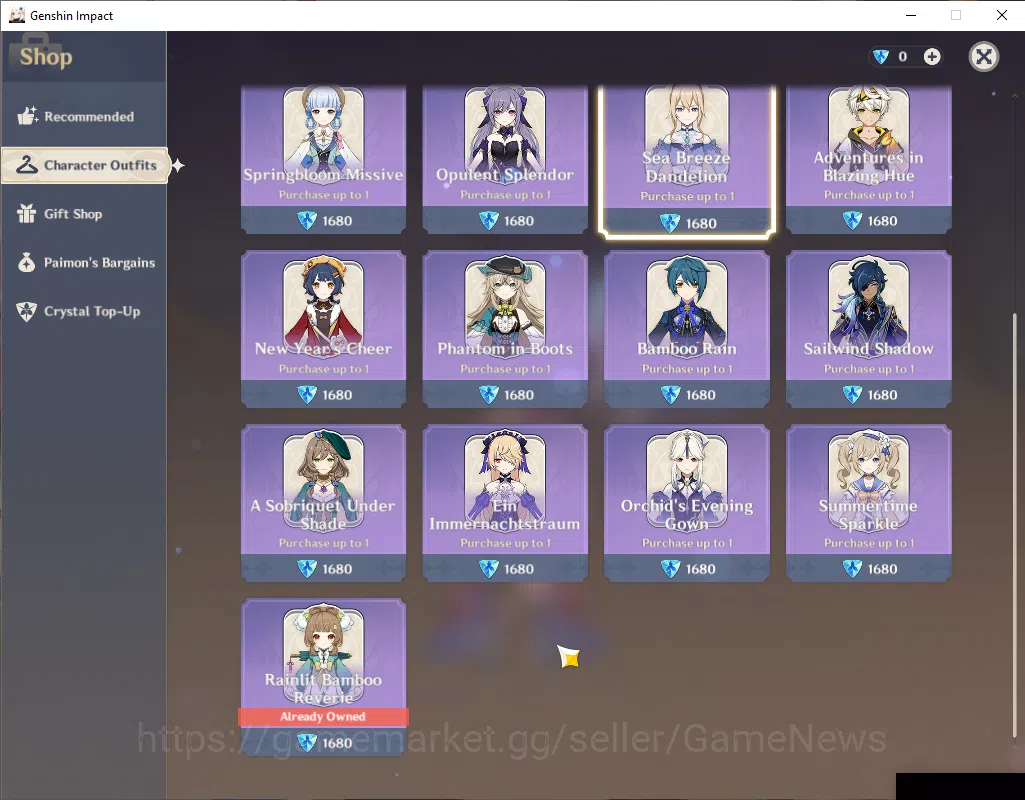Image resolution: width=1025 pixels, height=800 pixels.
Task: Click the 1680 price of Sea Breeze Dandelion
Action: pos(701,224)
